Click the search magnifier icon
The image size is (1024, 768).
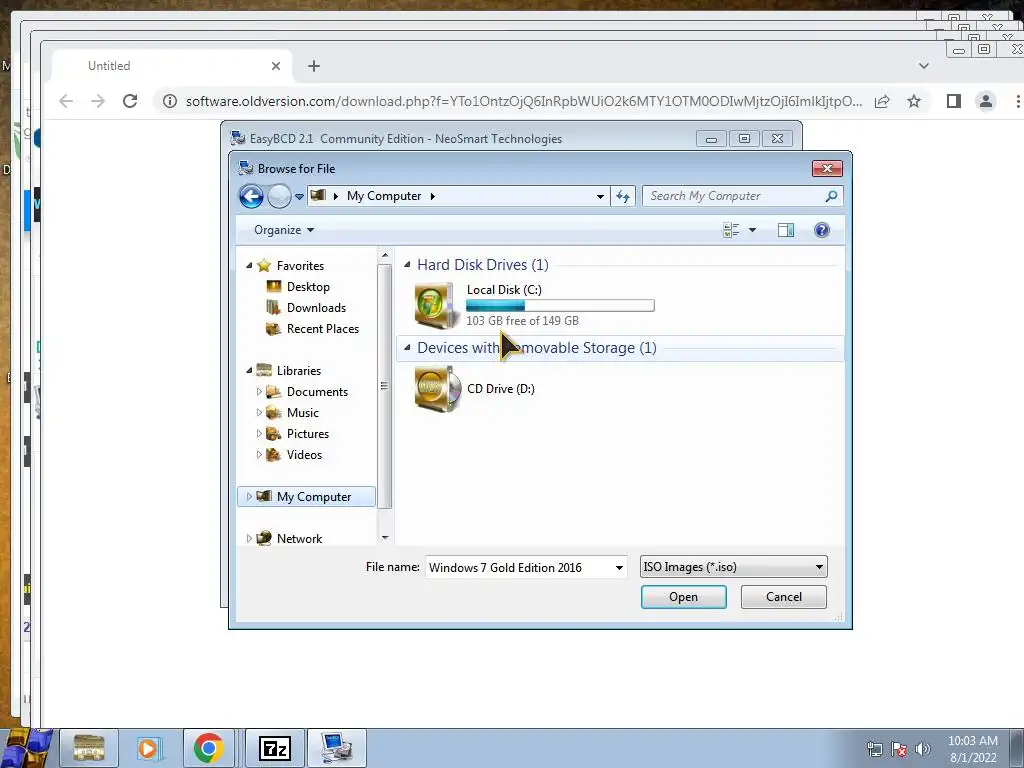831,196
